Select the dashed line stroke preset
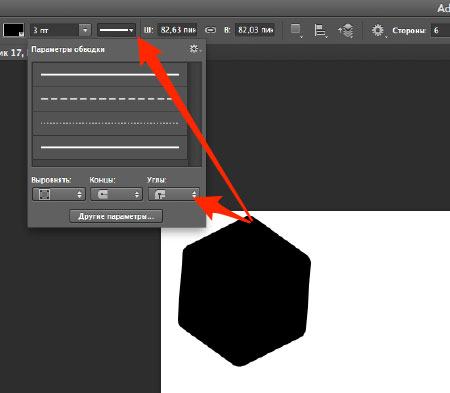Screen dimensions: 450x393 (110, 99)
